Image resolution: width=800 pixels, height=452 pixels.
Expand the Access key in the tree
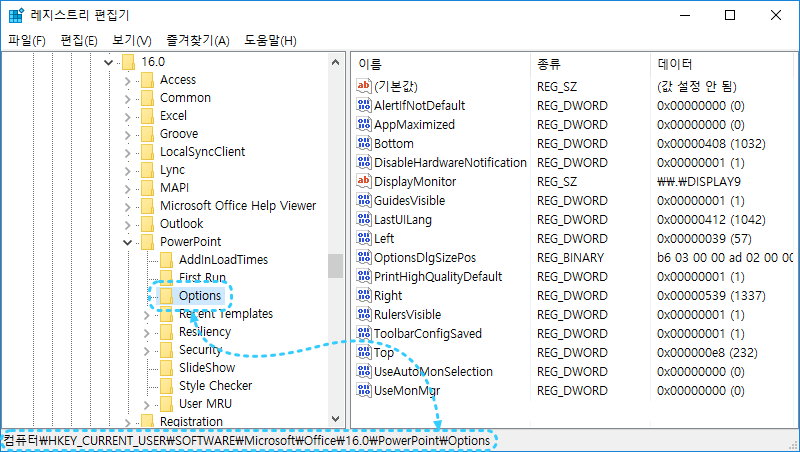128,80
